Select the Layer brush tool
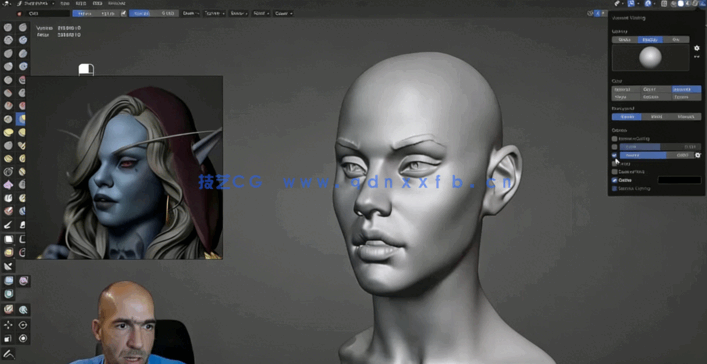The height and width of the screenshot is (364, 707). point(23,54)
